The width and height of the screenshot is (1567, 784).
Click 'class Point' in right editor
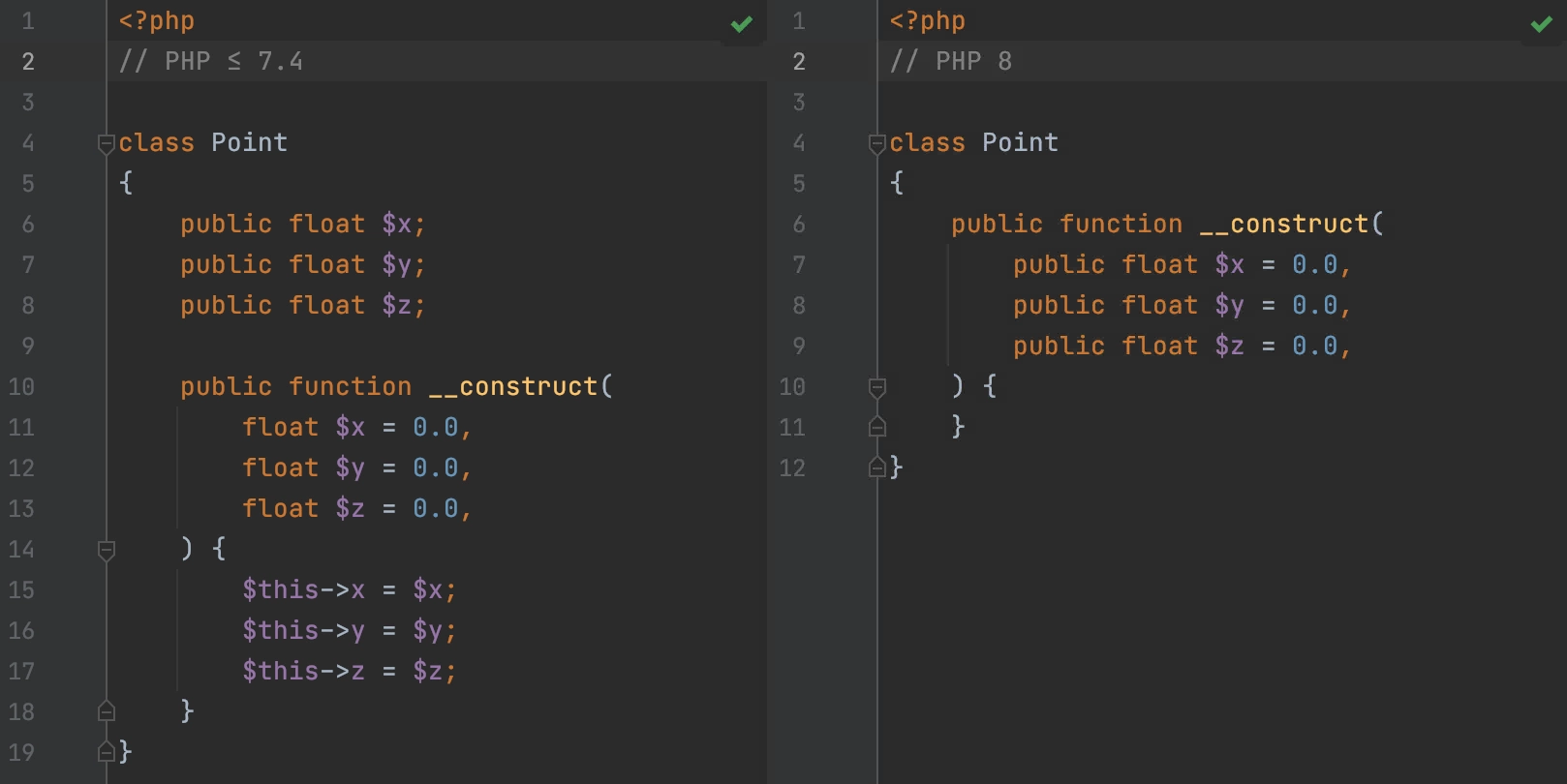coord(974,143)
